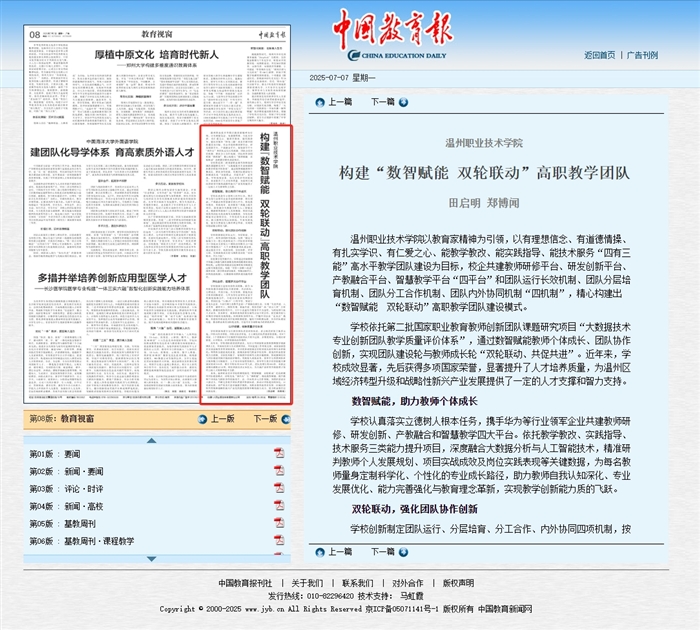Screen dimensions: 700x630
Task: Click the next-page (下一版) arrow icon
Action: [286, 419]
